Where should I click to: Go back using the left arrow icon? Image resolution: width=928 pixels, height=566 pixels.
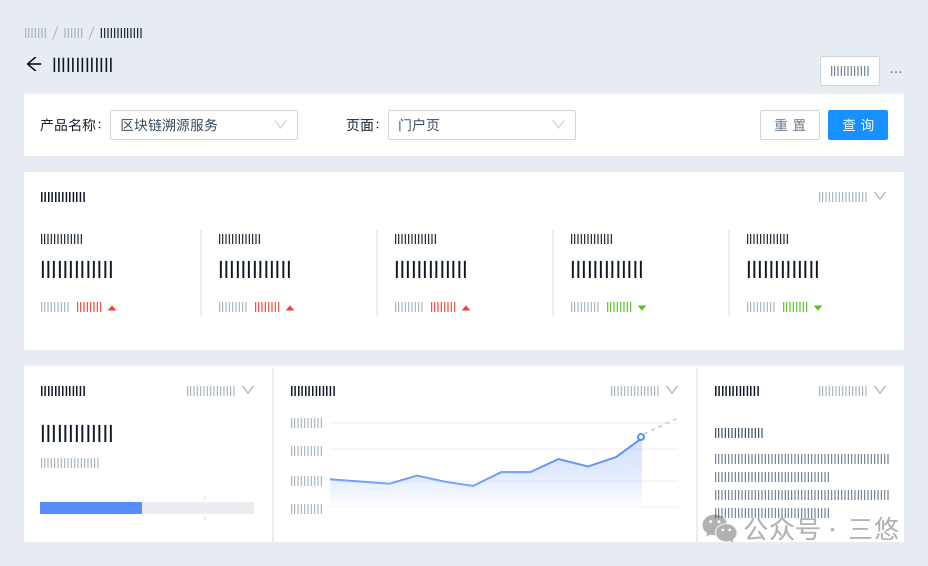[x=34, y=64]
